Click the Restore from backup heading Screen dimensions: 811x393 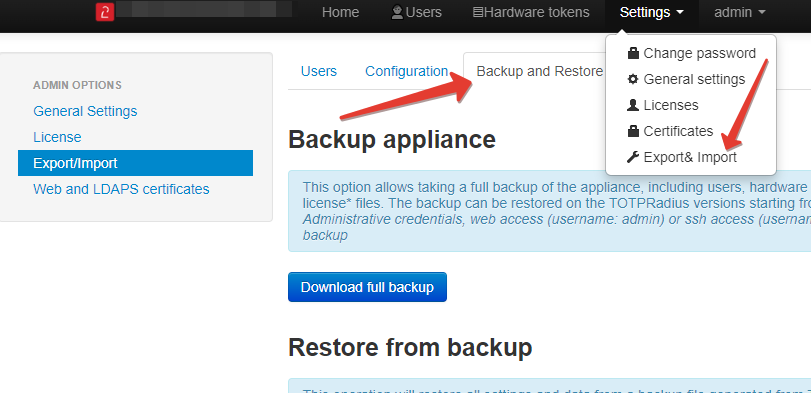(x=410, y=347)
